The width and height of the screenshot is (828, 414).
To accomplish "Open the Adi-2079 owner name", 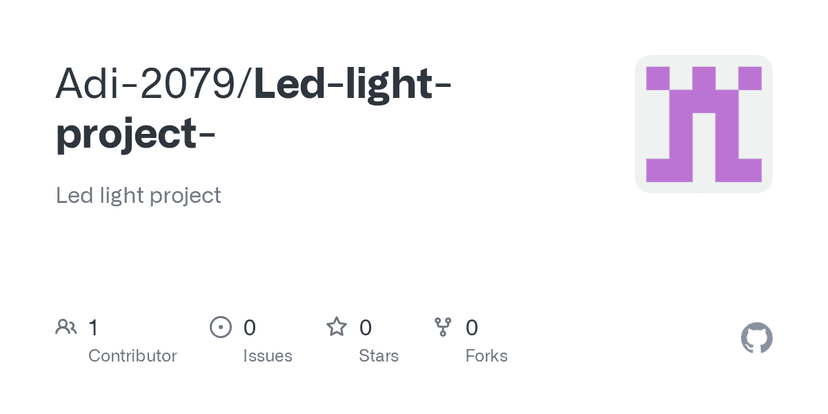I will pos(147,86).
